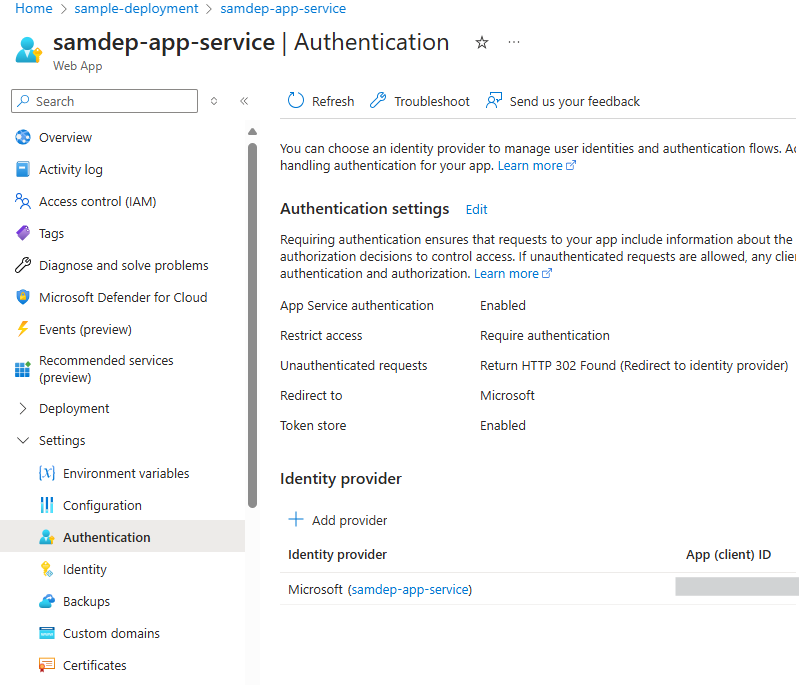Click the Identity provider column header
The width and height of the screenshot is (799, 685).
(337, 555)
